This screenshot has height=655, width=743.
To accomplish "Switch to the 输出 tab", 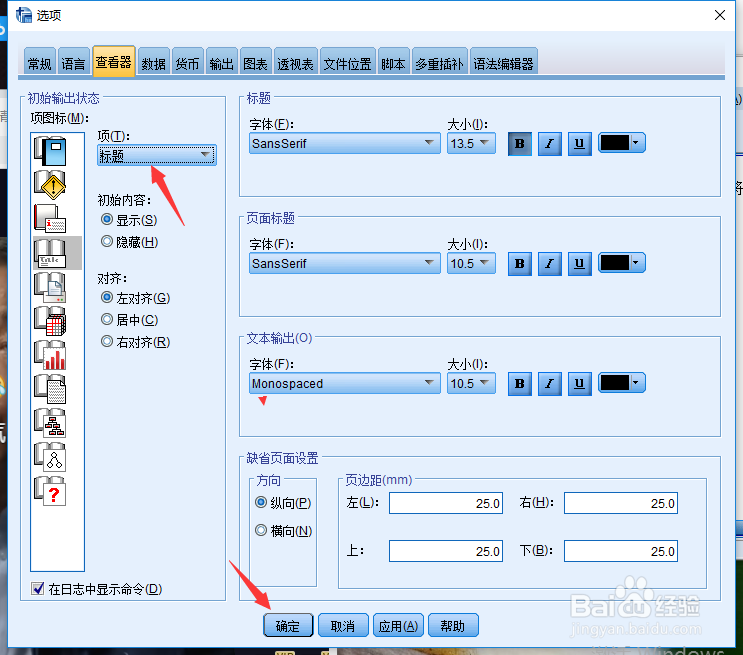I will tap(222, 63).
